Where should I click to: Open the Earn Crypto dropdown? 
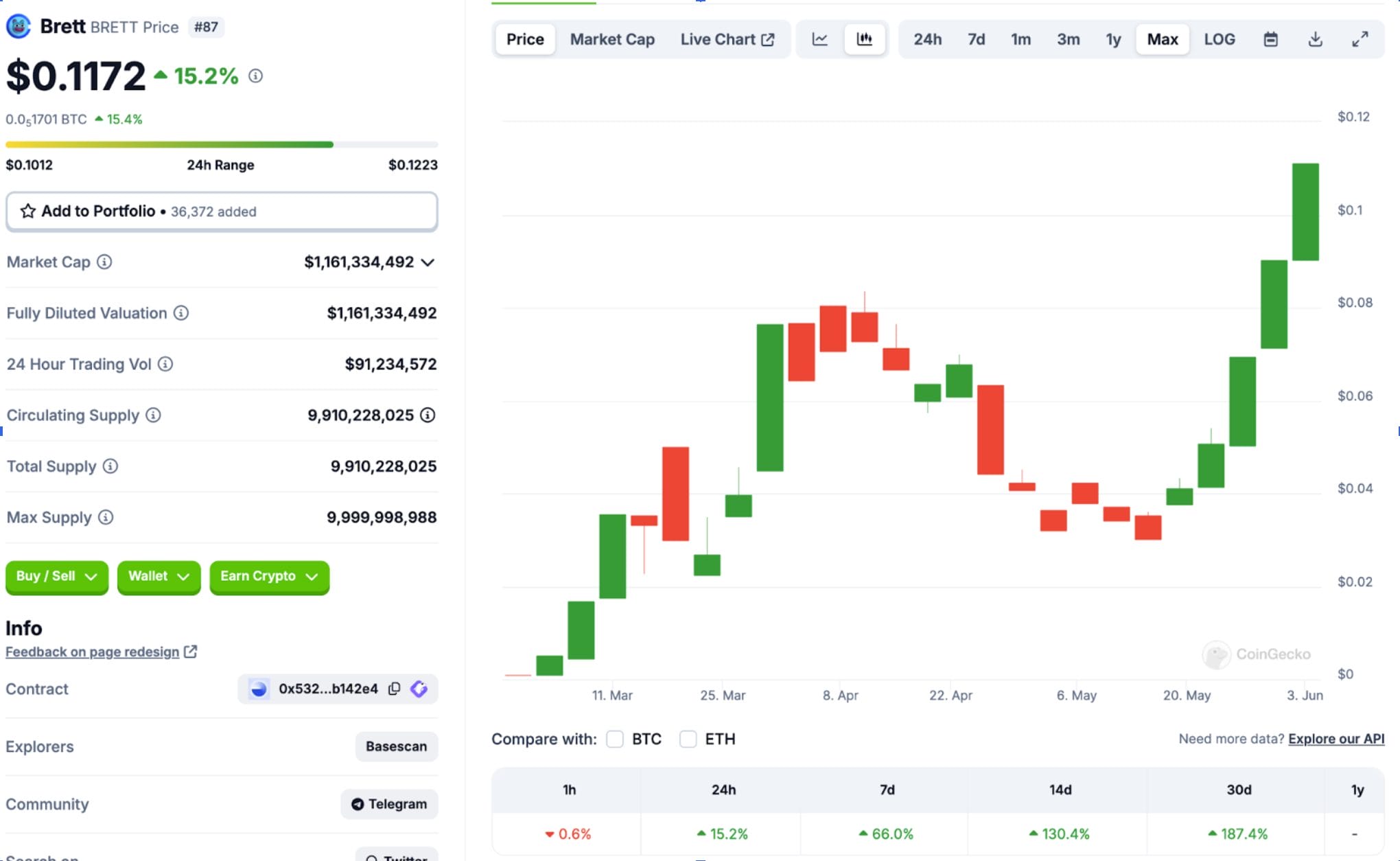pyautogui.click(x=269, y=576)
